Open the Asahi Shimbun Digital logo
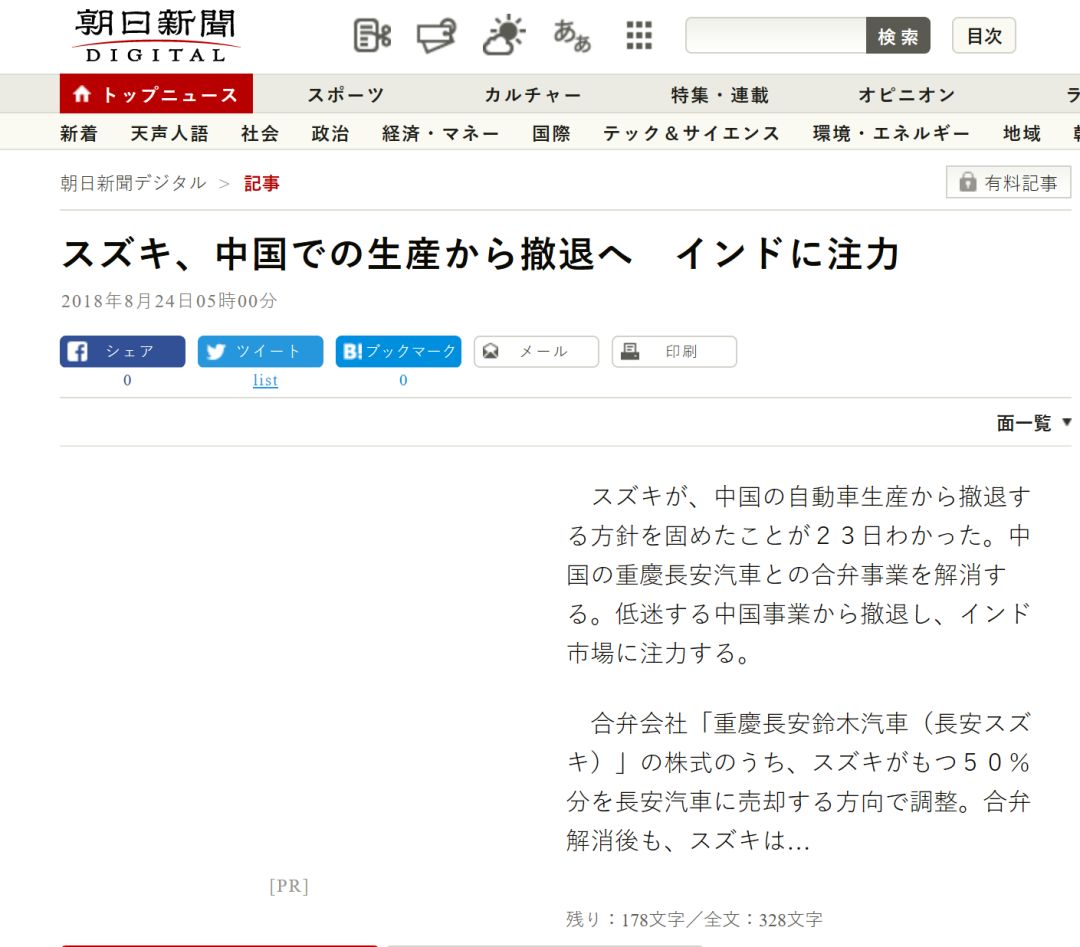This screenshot has height=947, width=1080. 156,36
